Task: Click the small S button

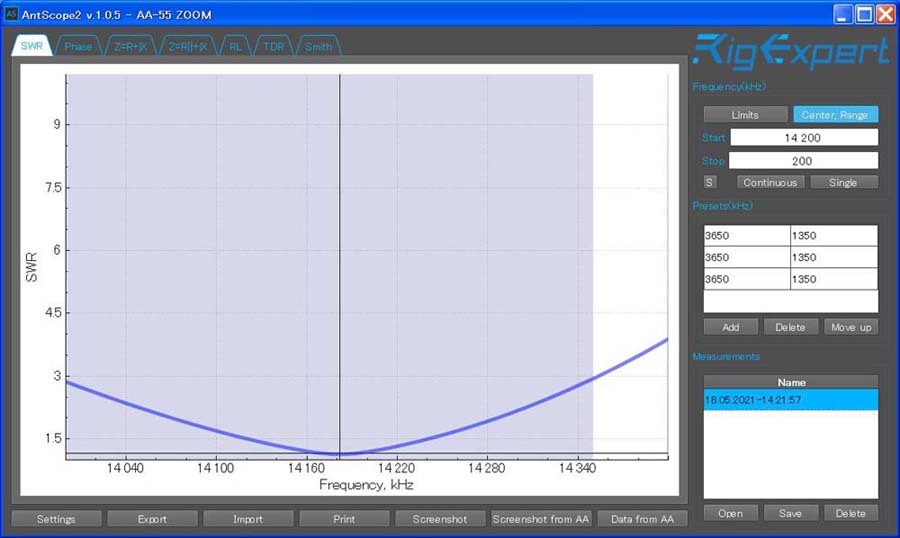Action: 709,182
